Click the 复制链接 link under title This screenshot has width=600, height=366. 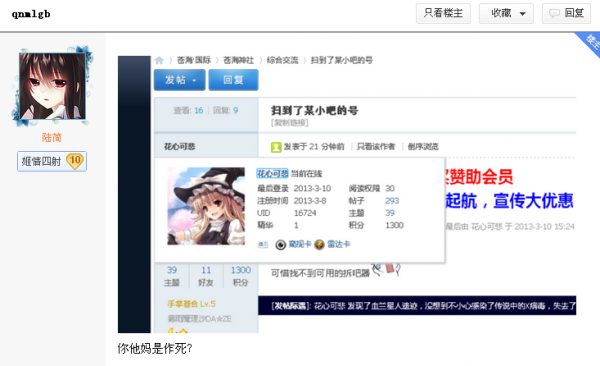(x=290, y=123)
